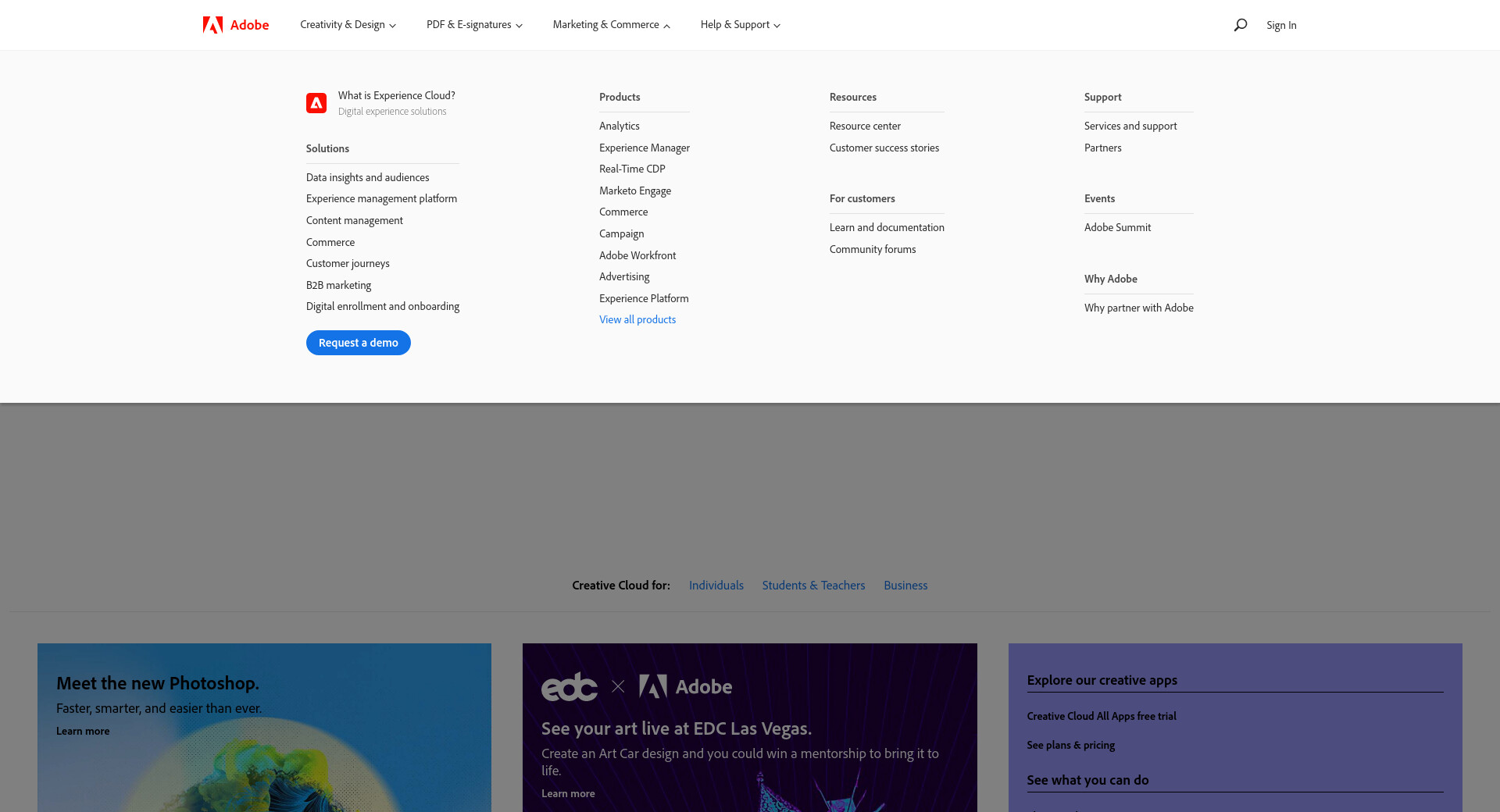Select Analytics from the Products list

(x=619, y=126)
